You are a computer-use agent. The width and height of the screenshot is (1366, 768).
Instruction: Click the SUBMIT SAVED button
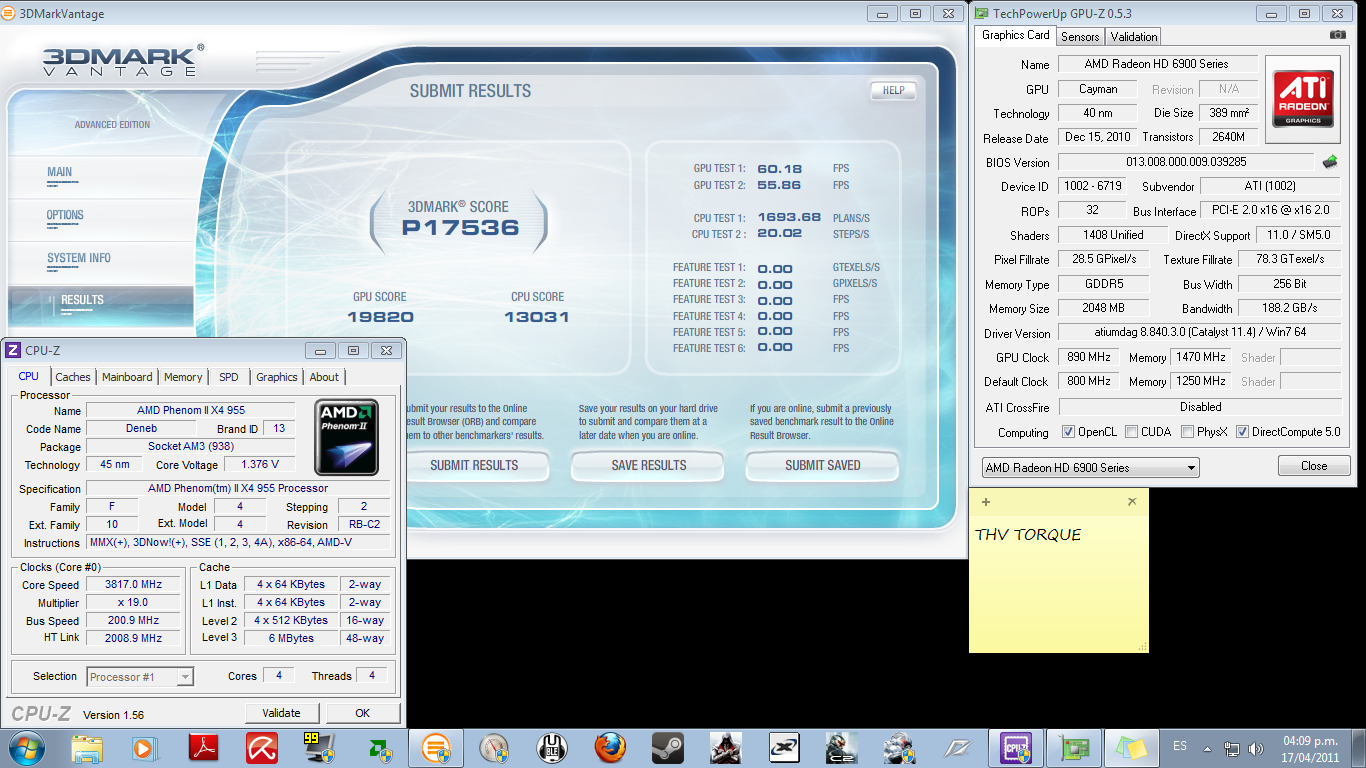point(823,465)
